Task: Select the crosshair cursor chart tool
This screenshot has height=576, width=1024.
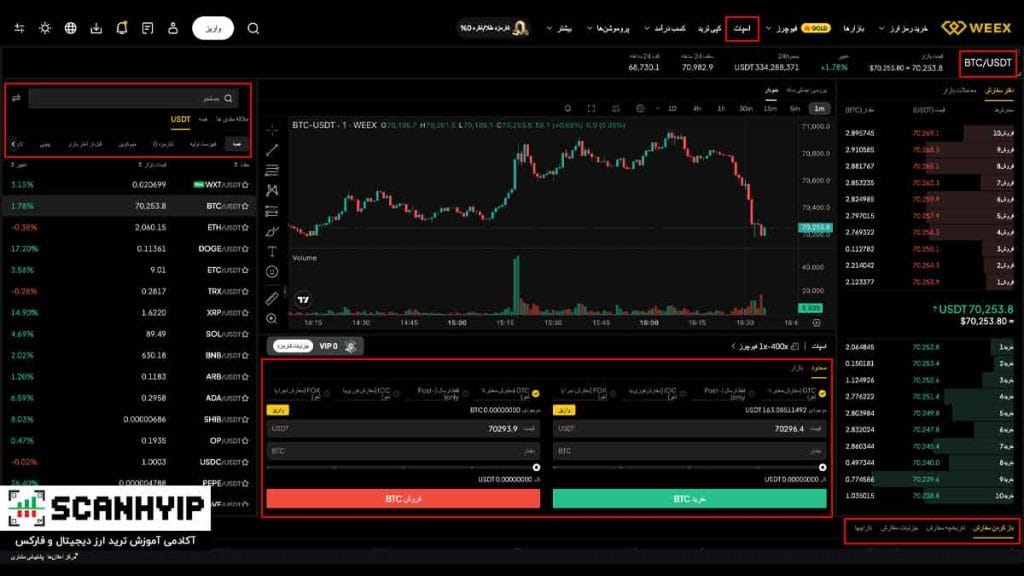Action: tap(272, 129)
